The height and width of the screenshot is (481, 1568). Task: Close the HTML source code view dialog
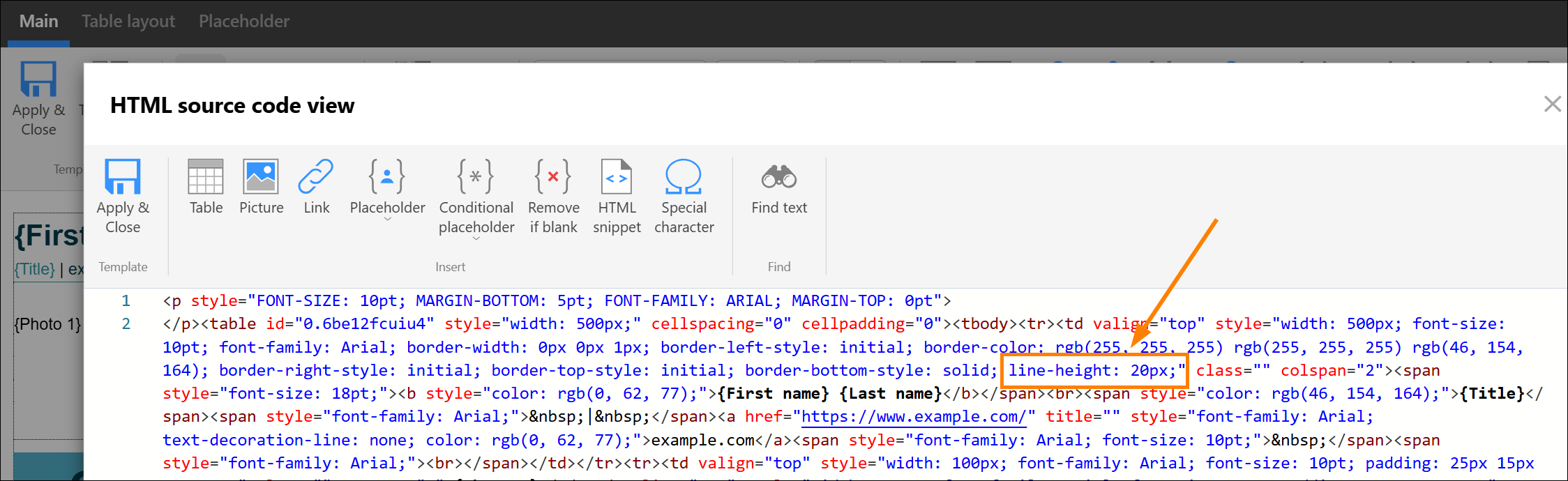pyautogui.click(x=1553, y=105)
